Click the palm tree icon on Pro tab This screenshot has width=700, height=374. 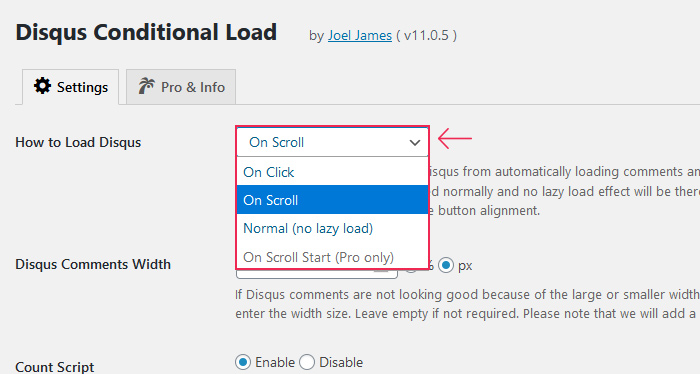pos(146,86)
